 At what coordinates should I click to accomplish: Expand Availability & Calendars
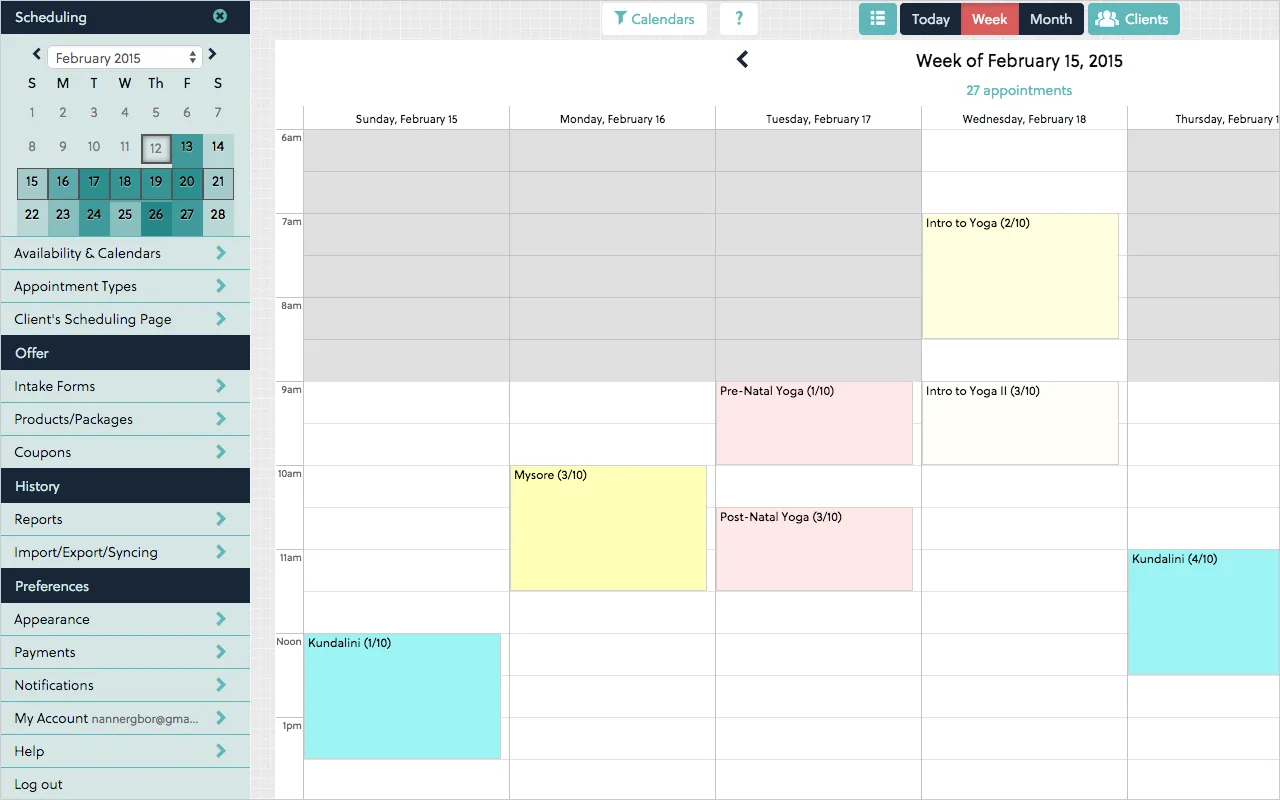click(x=125, y=253)
